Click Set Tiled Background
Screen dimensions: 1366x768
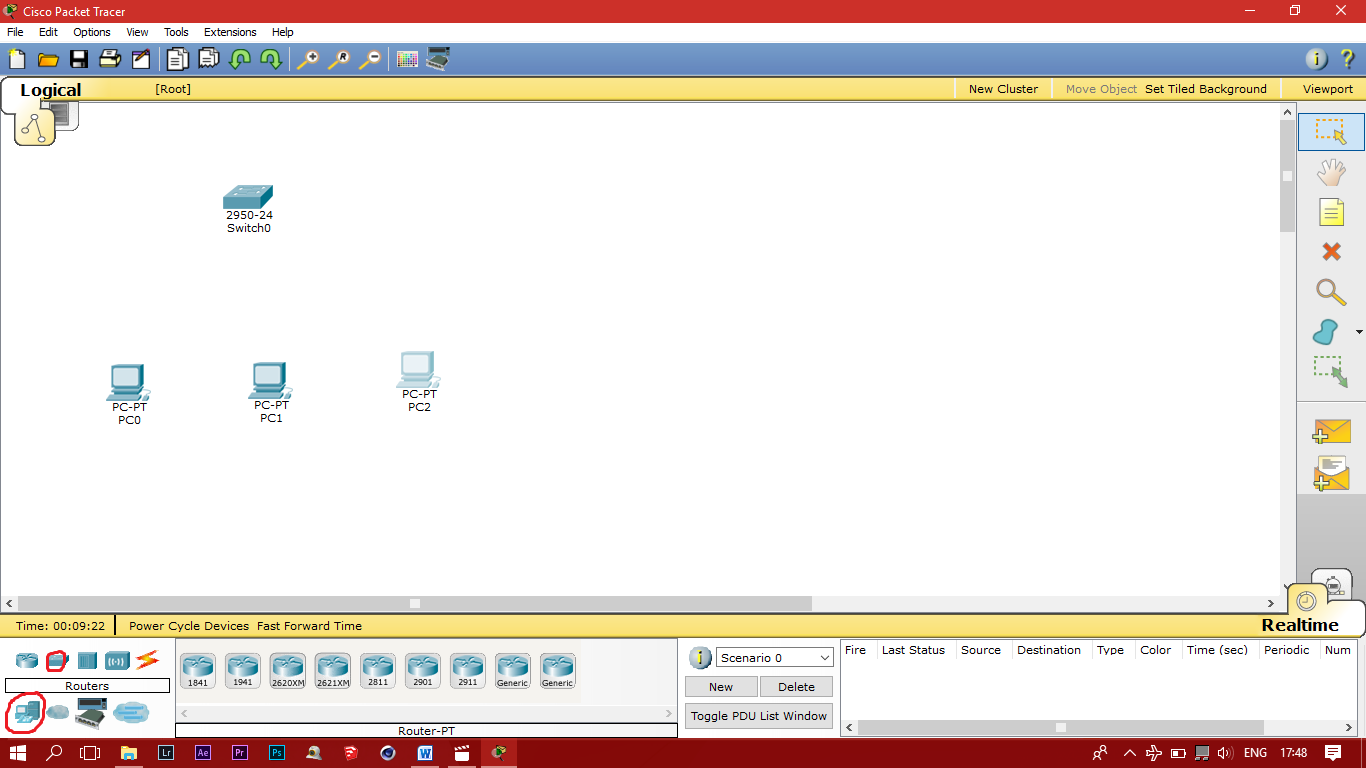[x=1206, y=89]
